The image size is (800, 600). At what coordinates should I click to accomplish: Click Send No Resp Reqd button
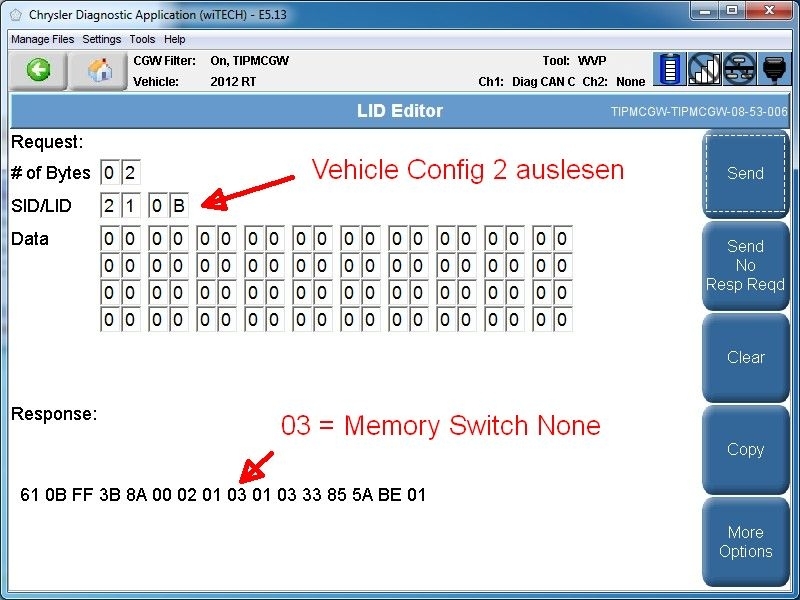pyautogui.click(x=745, y=265)
